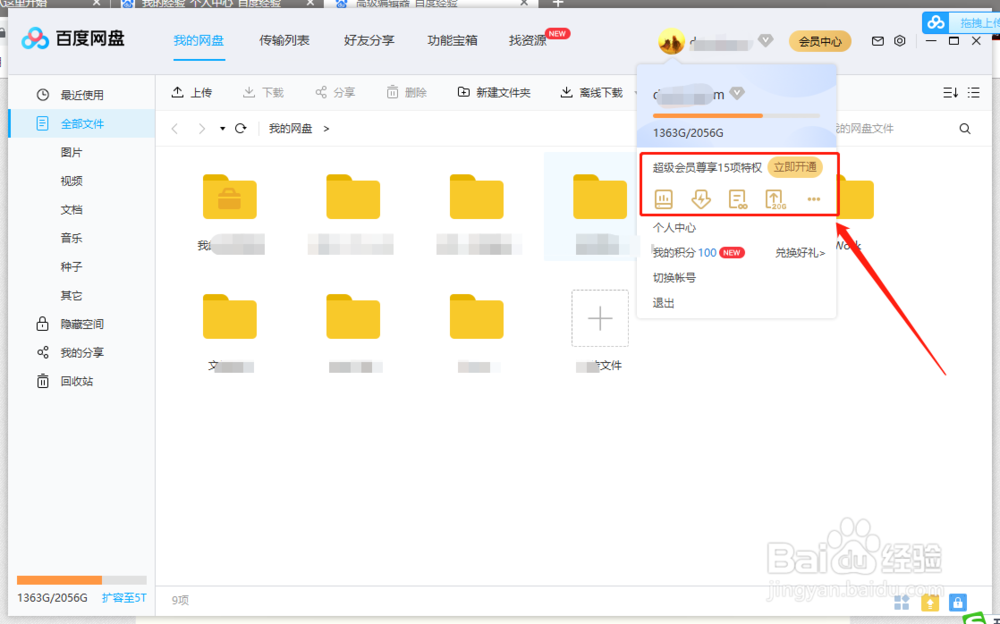The width and height of the screenshot is (1000, 624).
Task: Switch to 传输列表 tab
Action: pyautogui.click(x=284, y=41)
